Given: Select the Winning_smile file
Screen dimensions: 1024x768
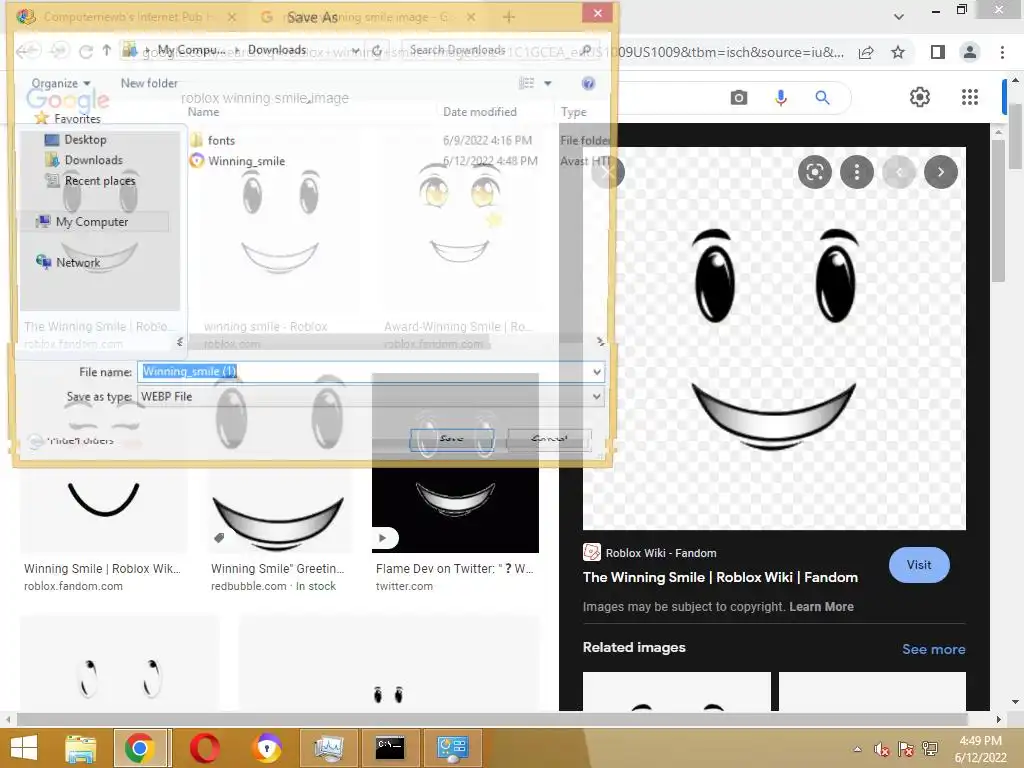Looking at the screenshot, I should [246, 161].
